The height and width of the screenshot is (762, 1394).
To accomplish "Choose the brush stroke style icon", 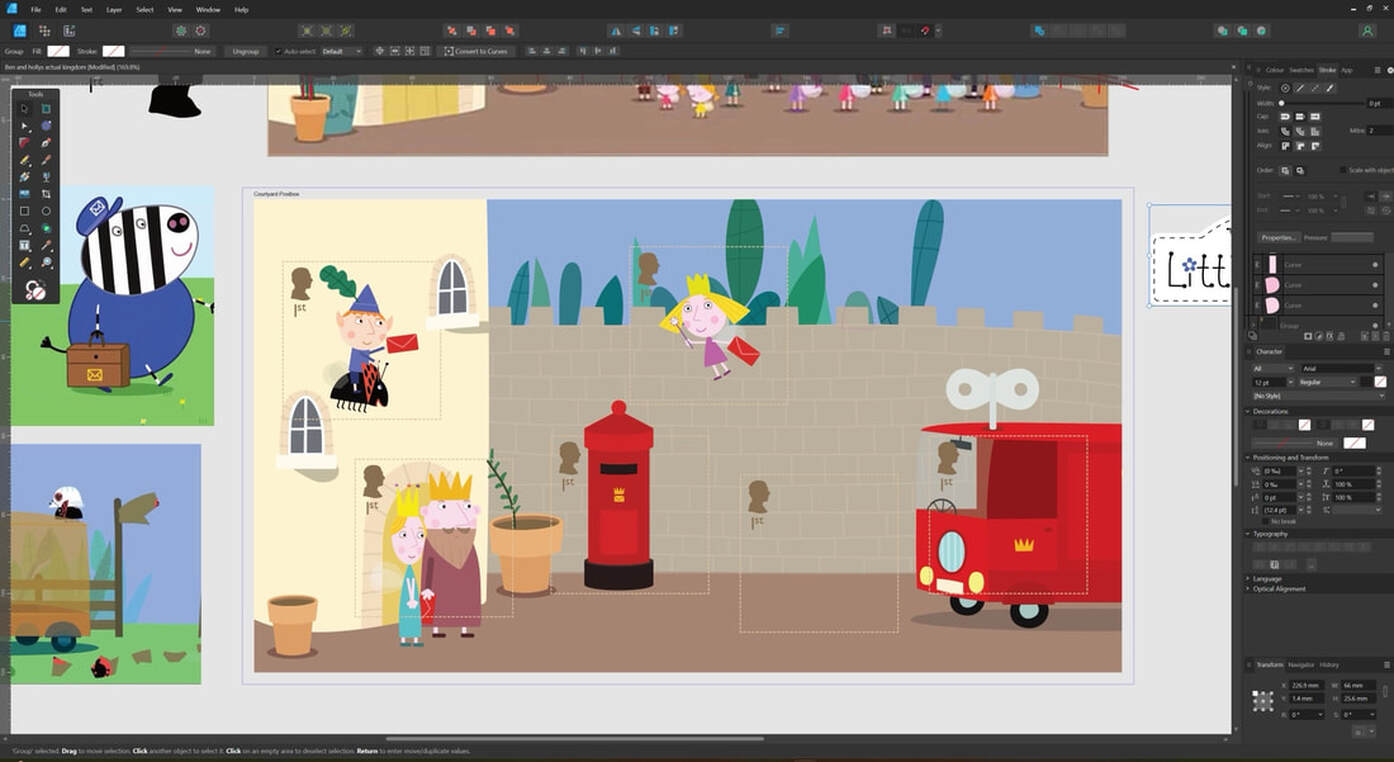I will (x=1331, y=88).
